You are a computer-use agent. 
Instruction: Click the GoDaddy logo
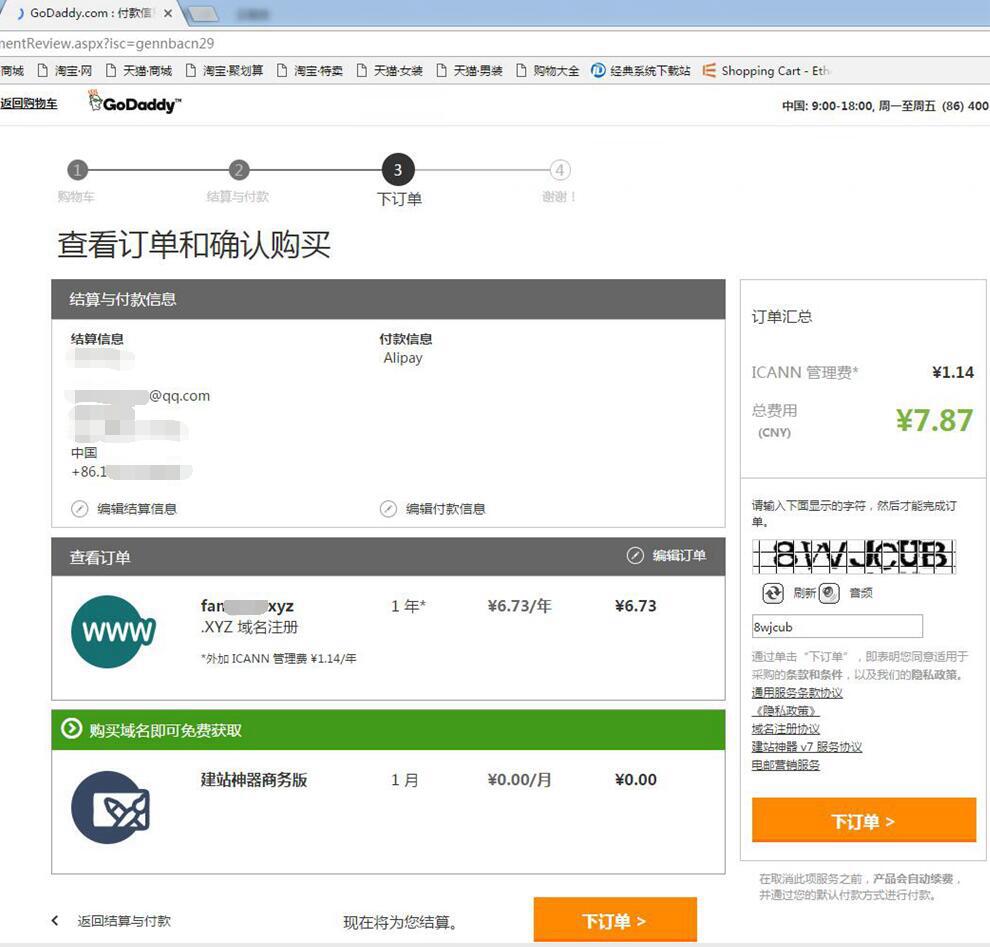[x=134, y=103]
